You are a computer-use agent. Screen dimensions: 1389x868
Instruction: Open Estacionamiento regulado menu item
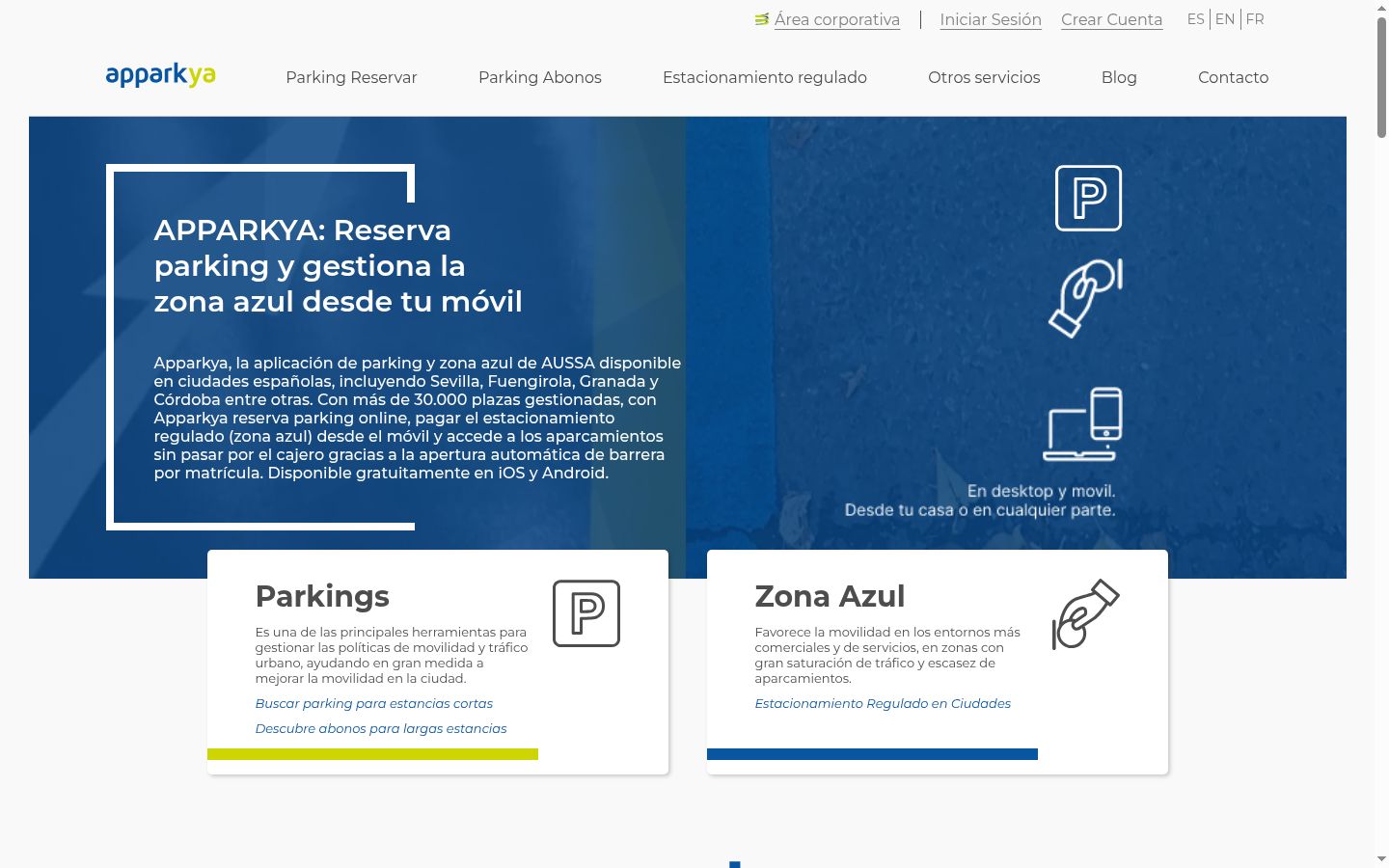(765, 77)
